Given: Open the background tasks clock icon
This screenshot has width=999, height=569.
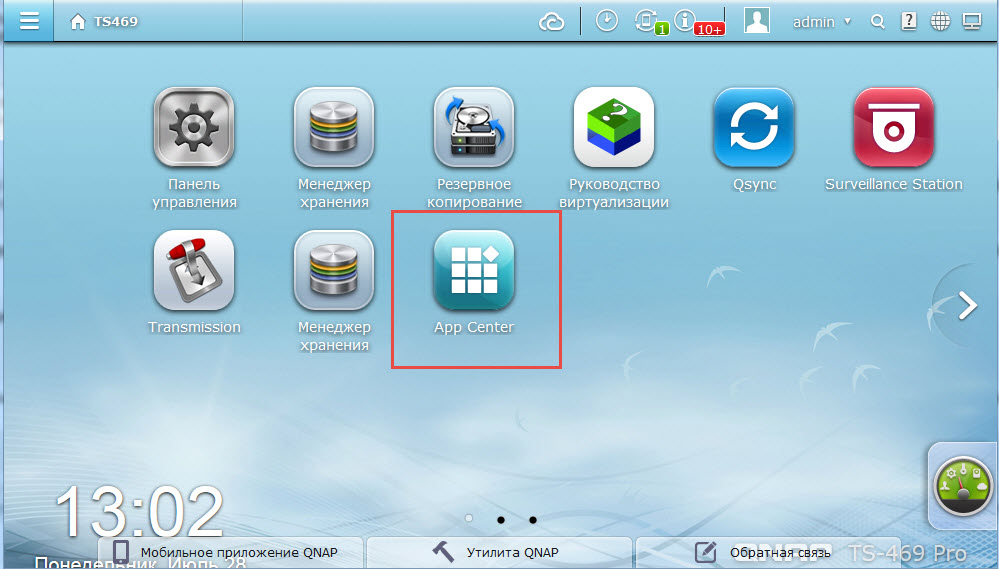Looking at the screenshot, I should (x=607, y=21).
